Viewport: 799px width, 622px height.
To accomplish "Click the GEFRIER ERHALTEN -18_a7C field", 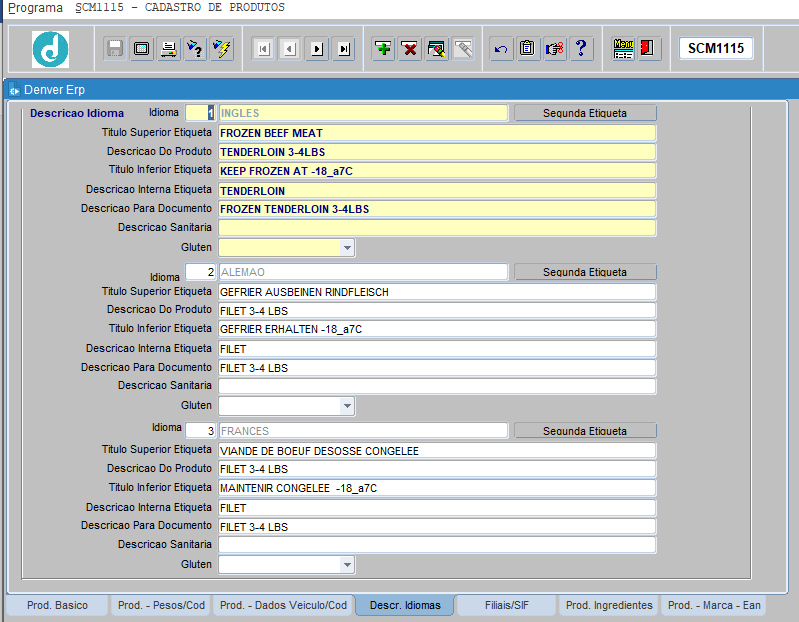I will tap(437, 329).
